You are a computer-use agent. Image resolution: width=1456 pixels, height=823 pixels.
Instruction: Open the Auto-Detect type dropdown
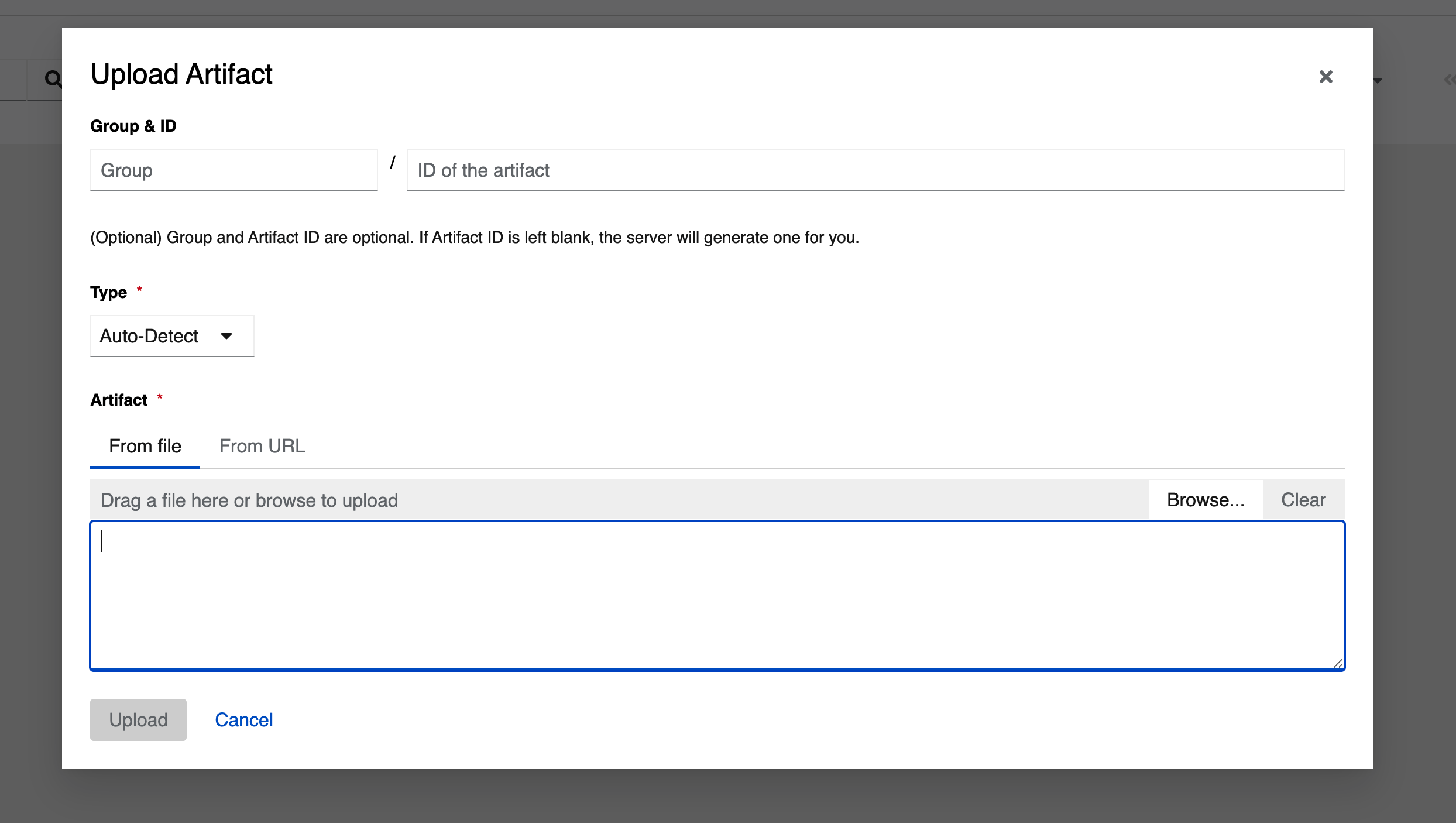172,336
